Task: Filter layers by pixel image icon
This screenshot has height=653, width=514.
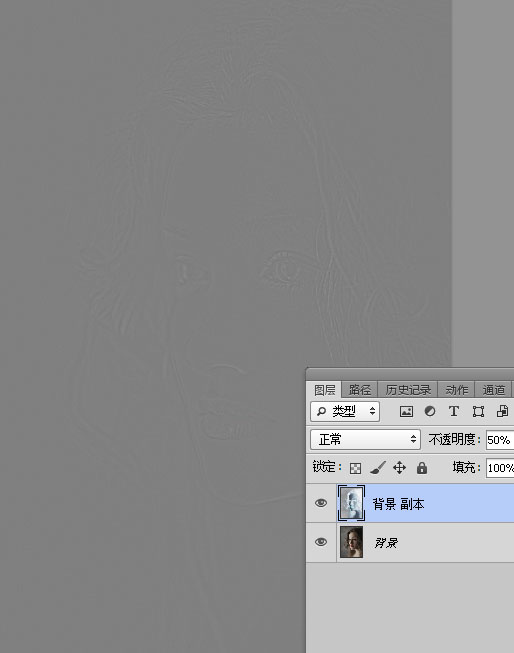Action: point(406,411)
